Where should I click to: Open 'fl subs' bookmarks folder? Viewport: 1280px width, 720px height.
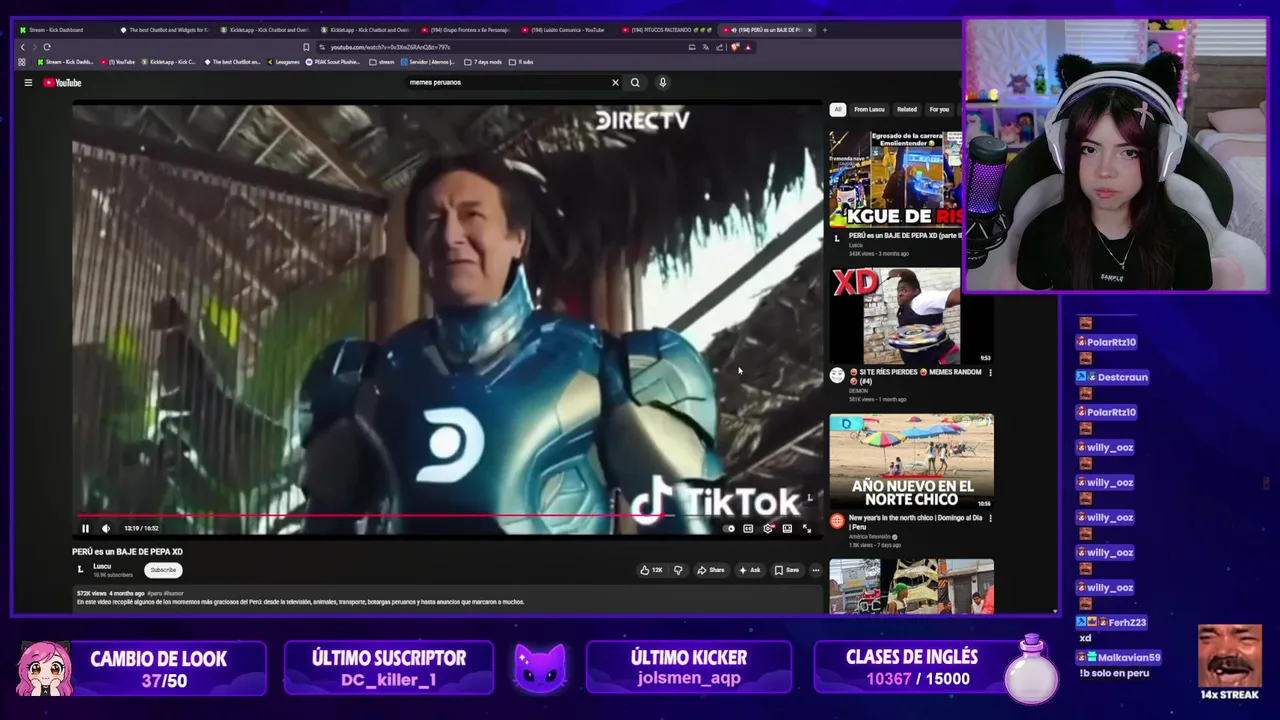tap(521, 62)
